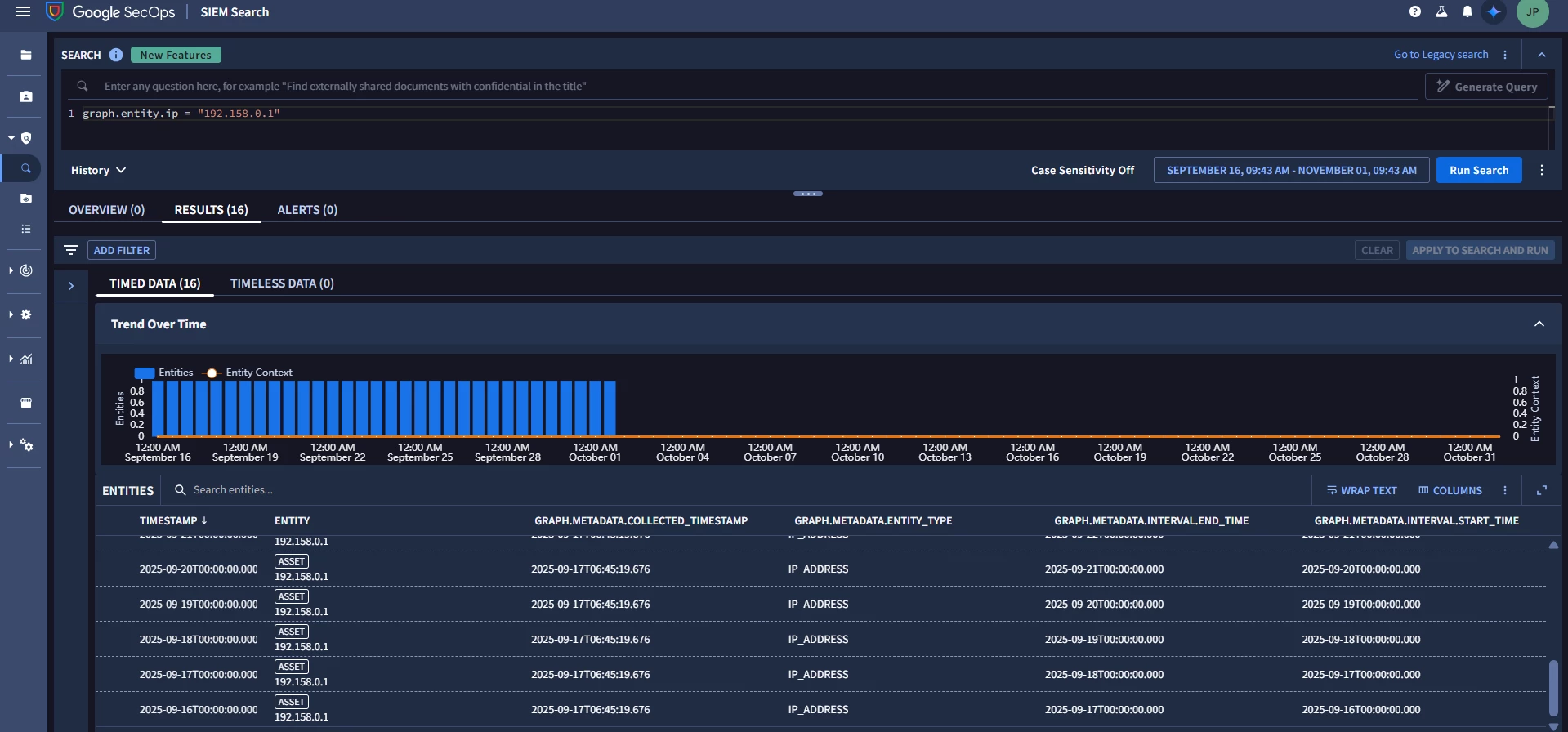Select the Timeless Data (0) tab
The height and width of the screenshot is (732, 1568).
[282, 283]
